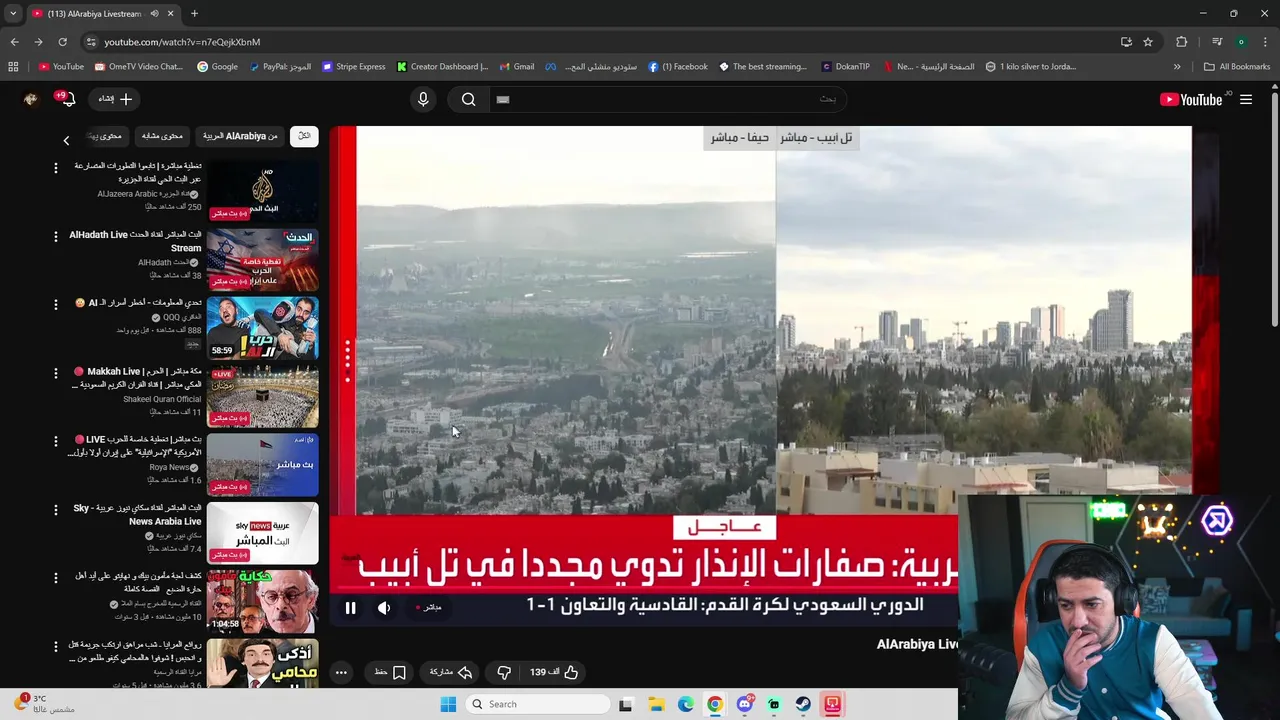
Task: Open options menu for AlHadath Live Stream
Action: pos(56,236)
